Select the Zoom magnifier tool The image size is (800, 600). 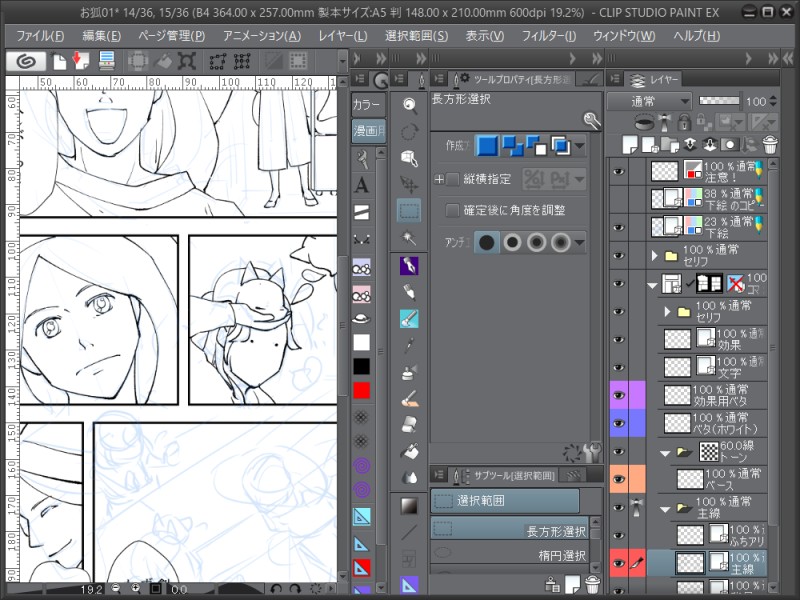tap(409, 105)
